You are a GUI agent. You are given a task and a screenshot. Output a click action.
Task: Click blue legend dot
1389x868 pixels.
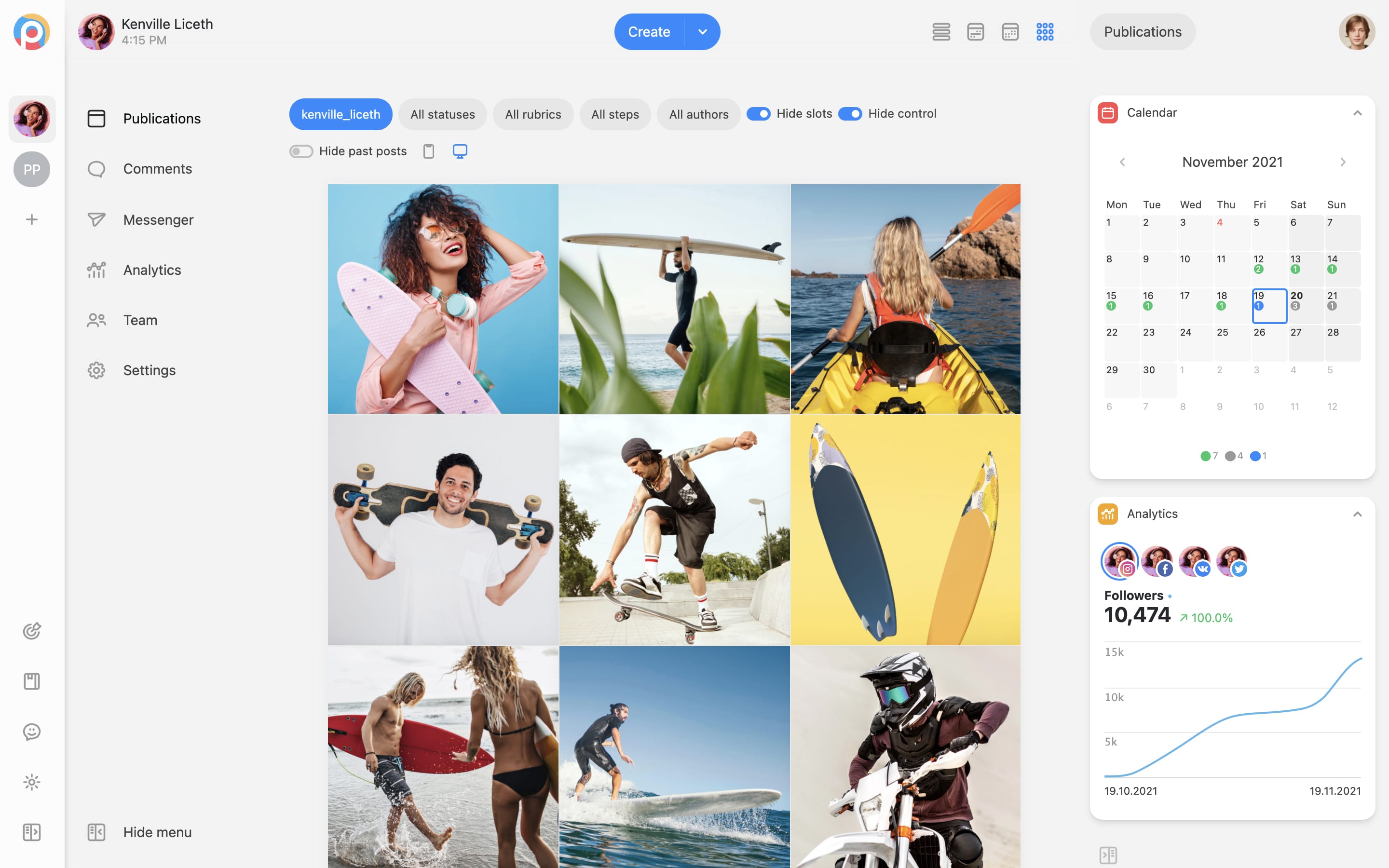pyautogui.click(x=1255, y=456)
